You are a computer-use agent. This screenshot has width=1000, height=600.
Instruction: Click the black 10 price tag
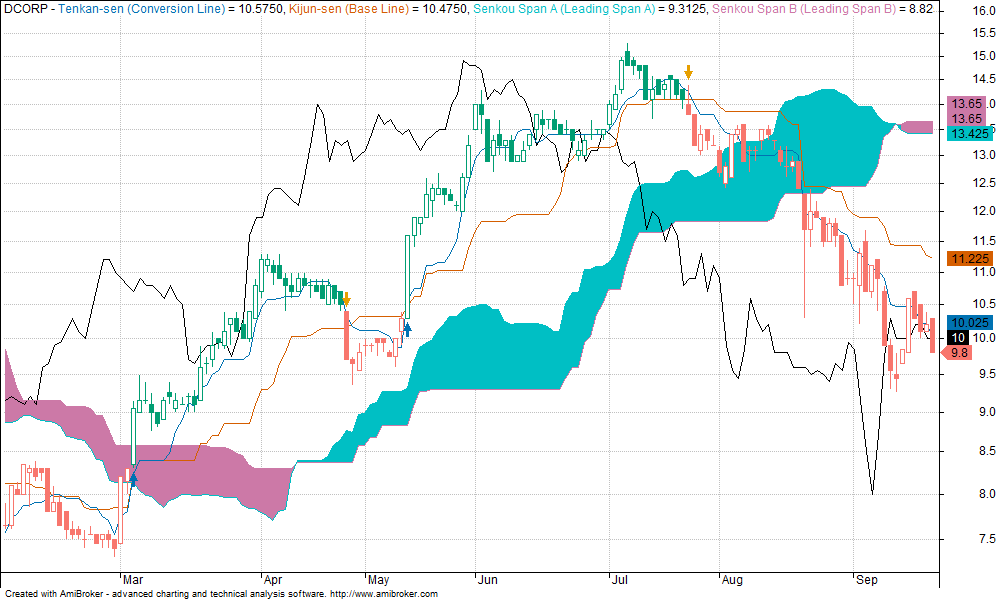957,337
